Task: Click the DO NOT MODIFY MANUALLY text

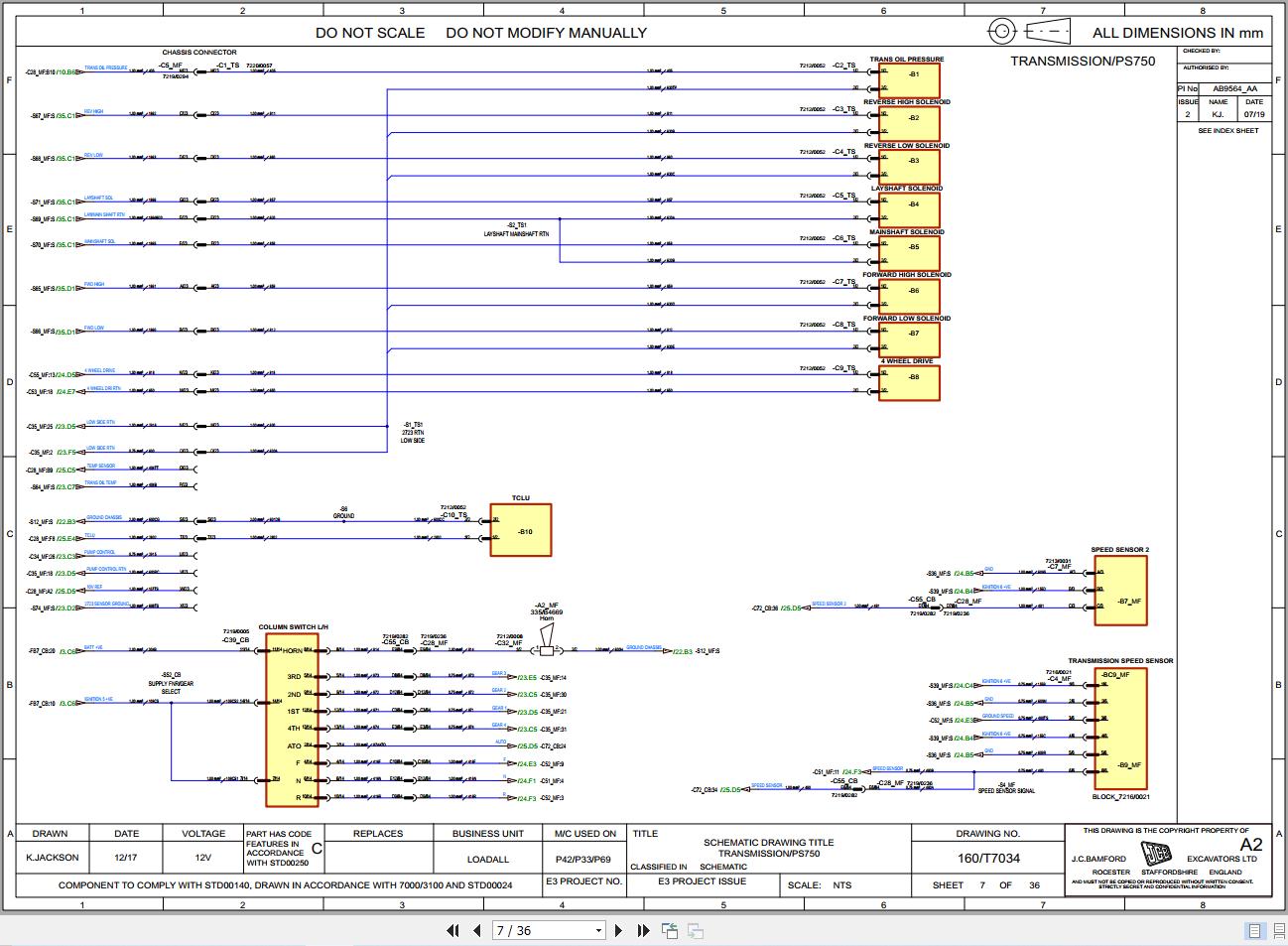Action: click(546, 33)
